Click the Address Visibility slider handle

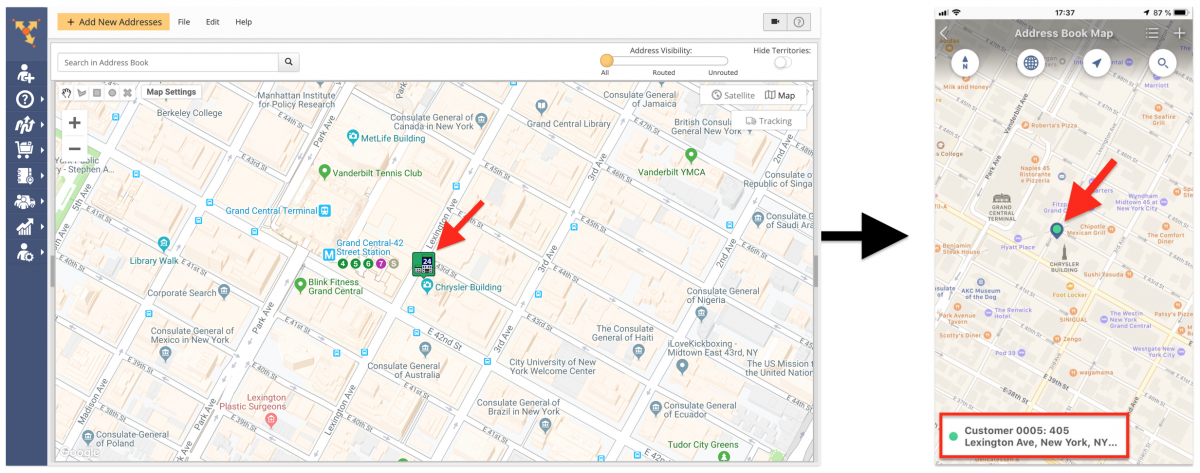pyautogui.click(x=606, y=61)
